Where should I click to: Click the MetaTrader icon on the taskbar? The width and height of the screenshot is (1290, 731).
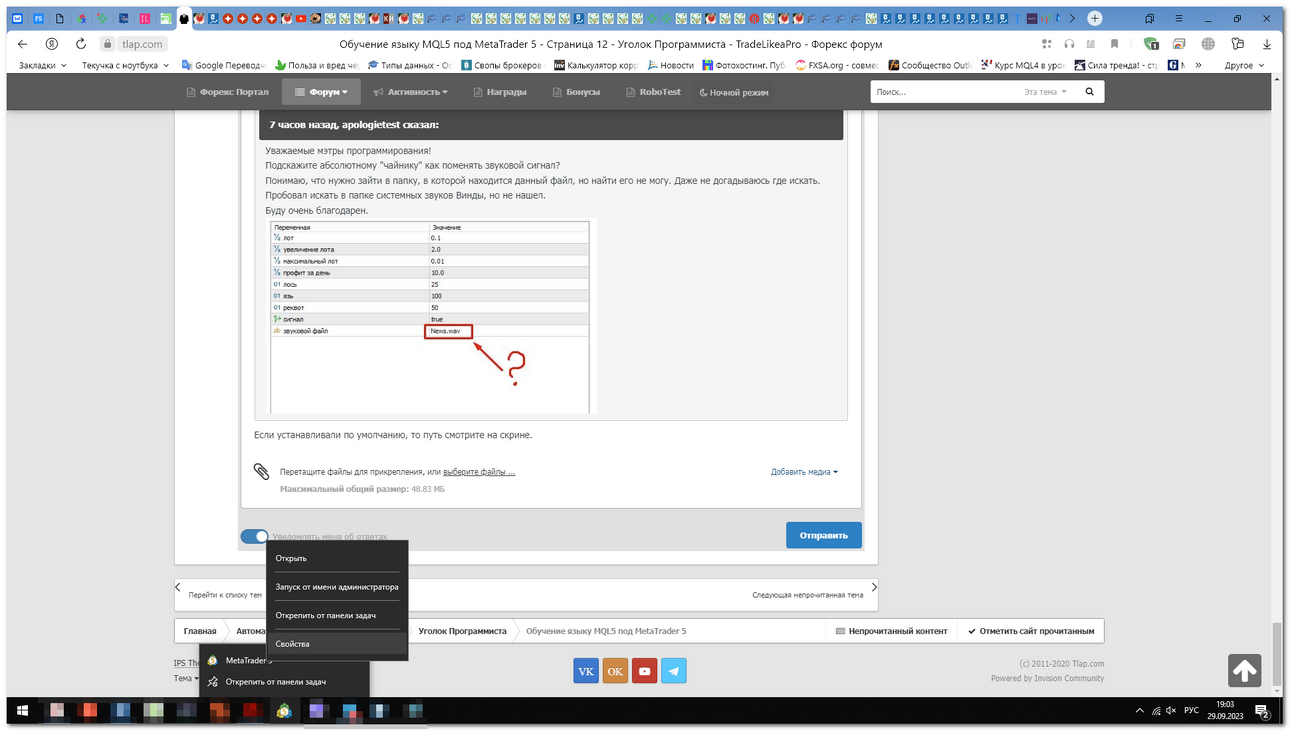pos(284,711)
